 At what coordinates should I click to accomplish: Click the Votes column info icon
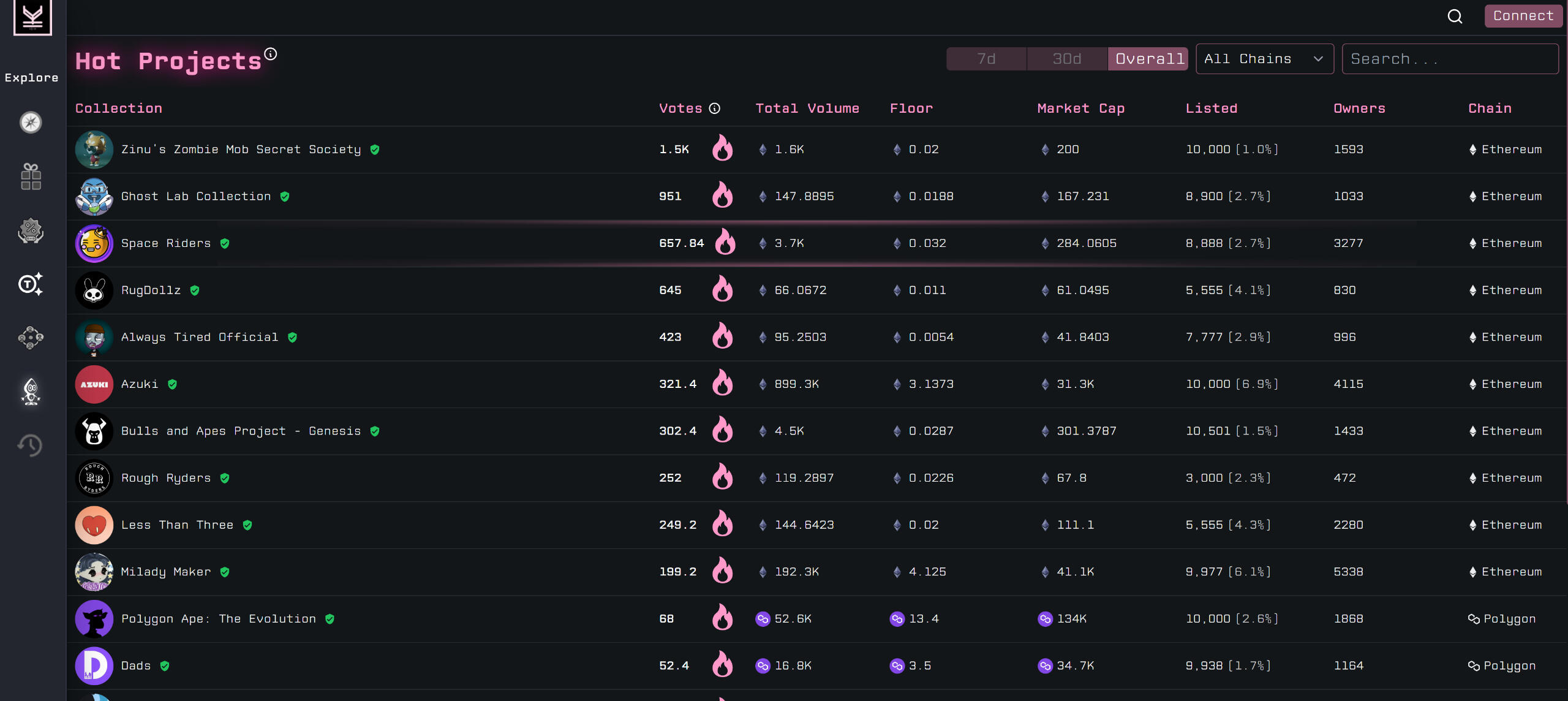coord(714,108)
